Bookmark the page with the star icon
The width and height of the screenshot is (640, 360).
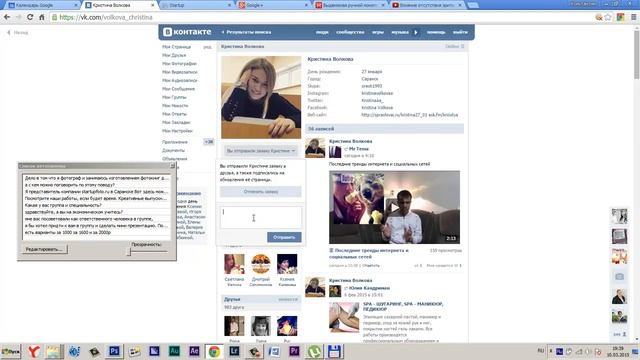pyautogui.click(x=608, y=17)
